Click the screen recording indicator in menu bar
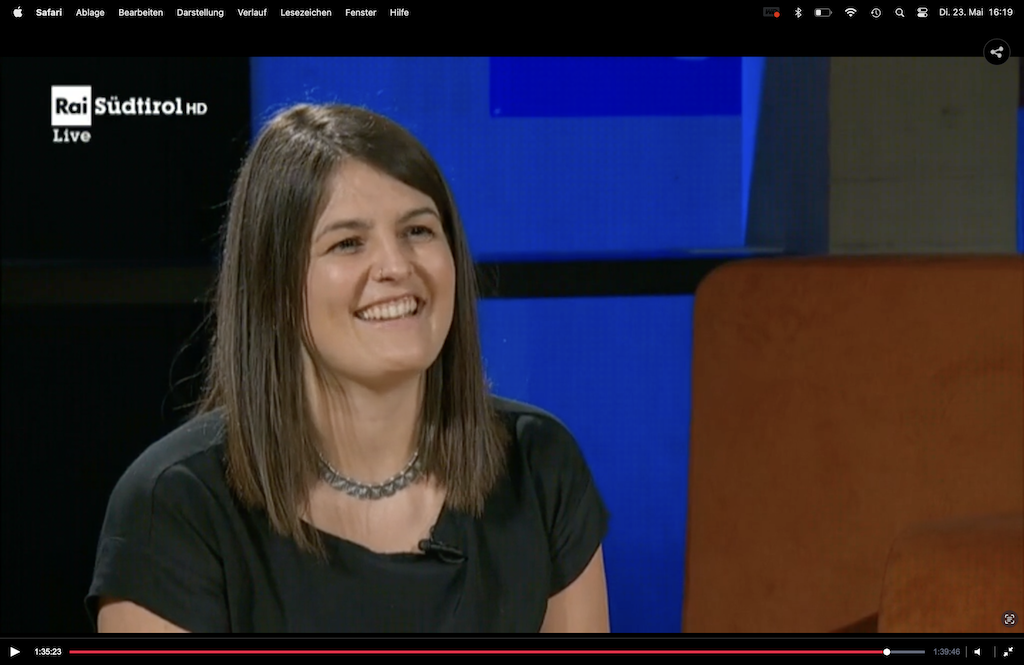The width and height of the screenshot is (1024, 665). click(x=771, y=12)
